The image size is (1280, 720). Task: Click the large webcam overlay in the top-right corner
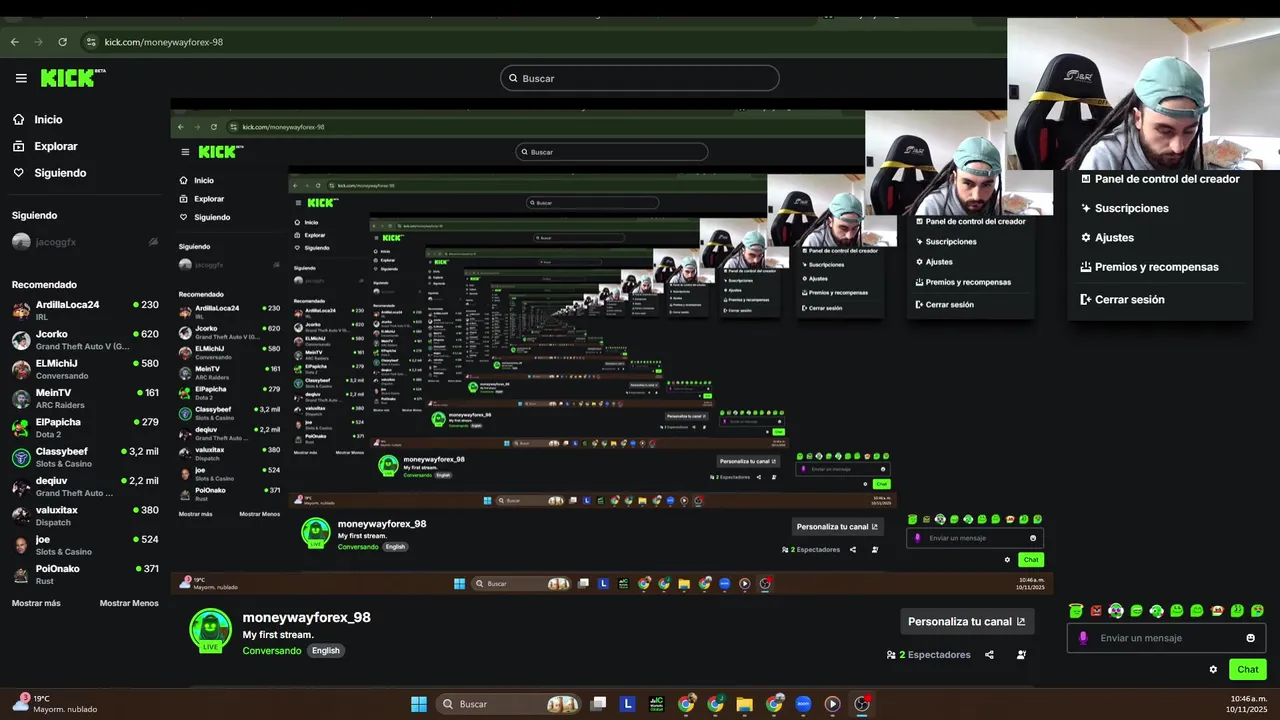click(x=1143, y=94)
